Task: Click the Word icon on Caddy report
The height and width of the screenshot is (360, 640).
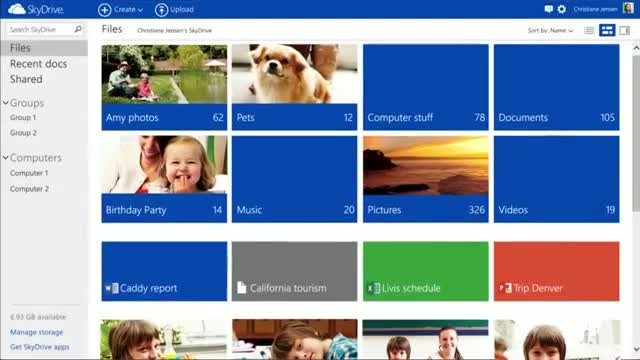Action: [x=112, y=288]
